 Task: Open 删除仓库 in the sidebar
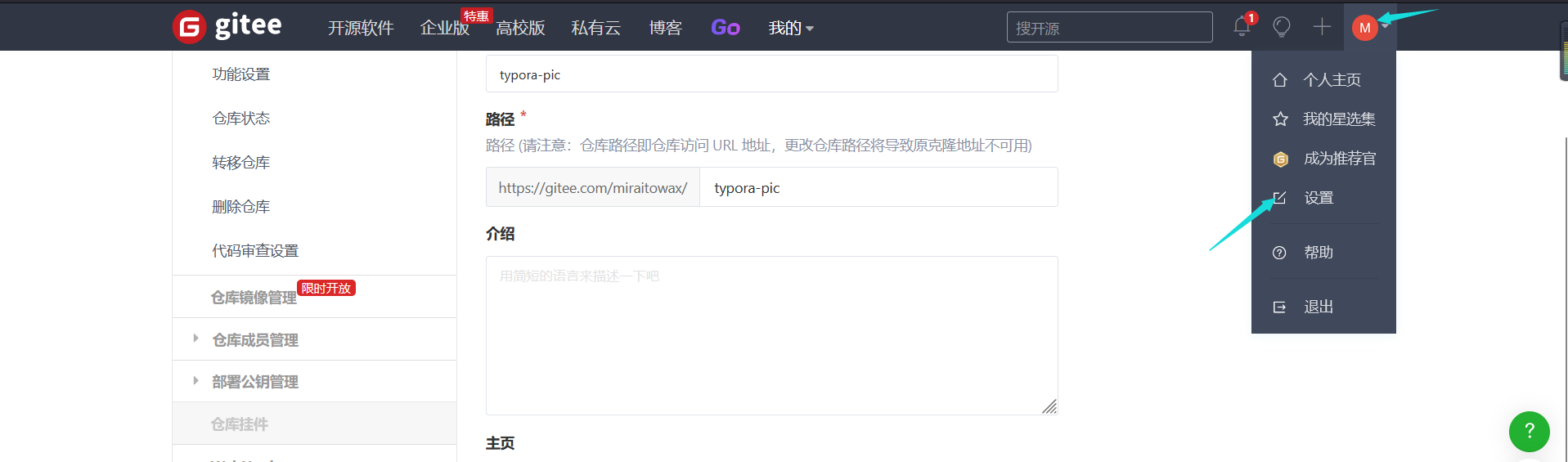(241, 207)
